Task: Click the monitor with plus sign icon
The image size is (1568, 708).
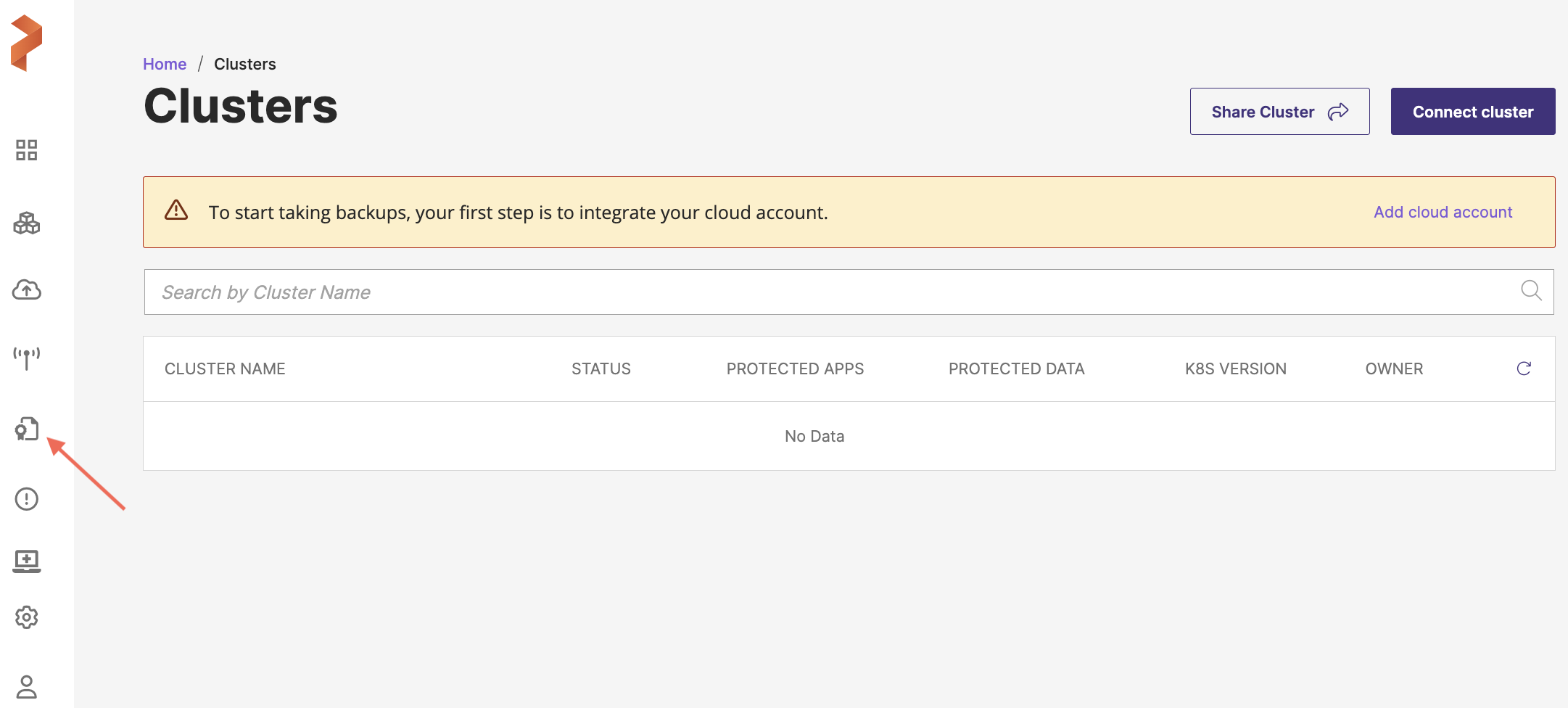Action: 27,561
